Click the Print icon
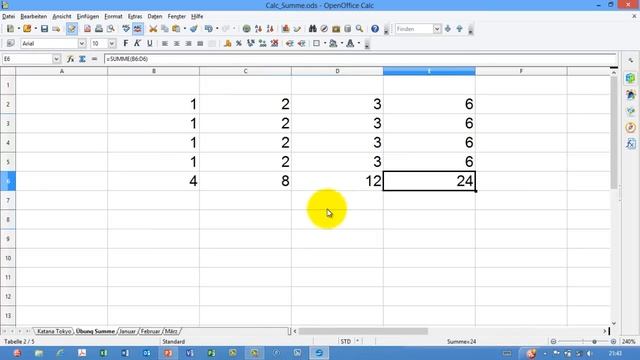 pos(99,29)
